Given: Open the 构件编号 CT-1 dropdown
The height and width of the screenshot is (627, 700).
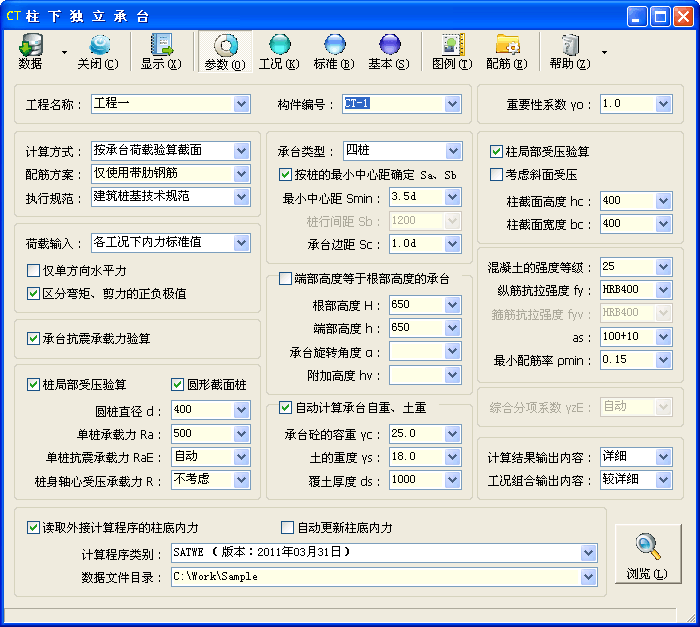Looking at the screenshot, I should [x=452, y=104].
